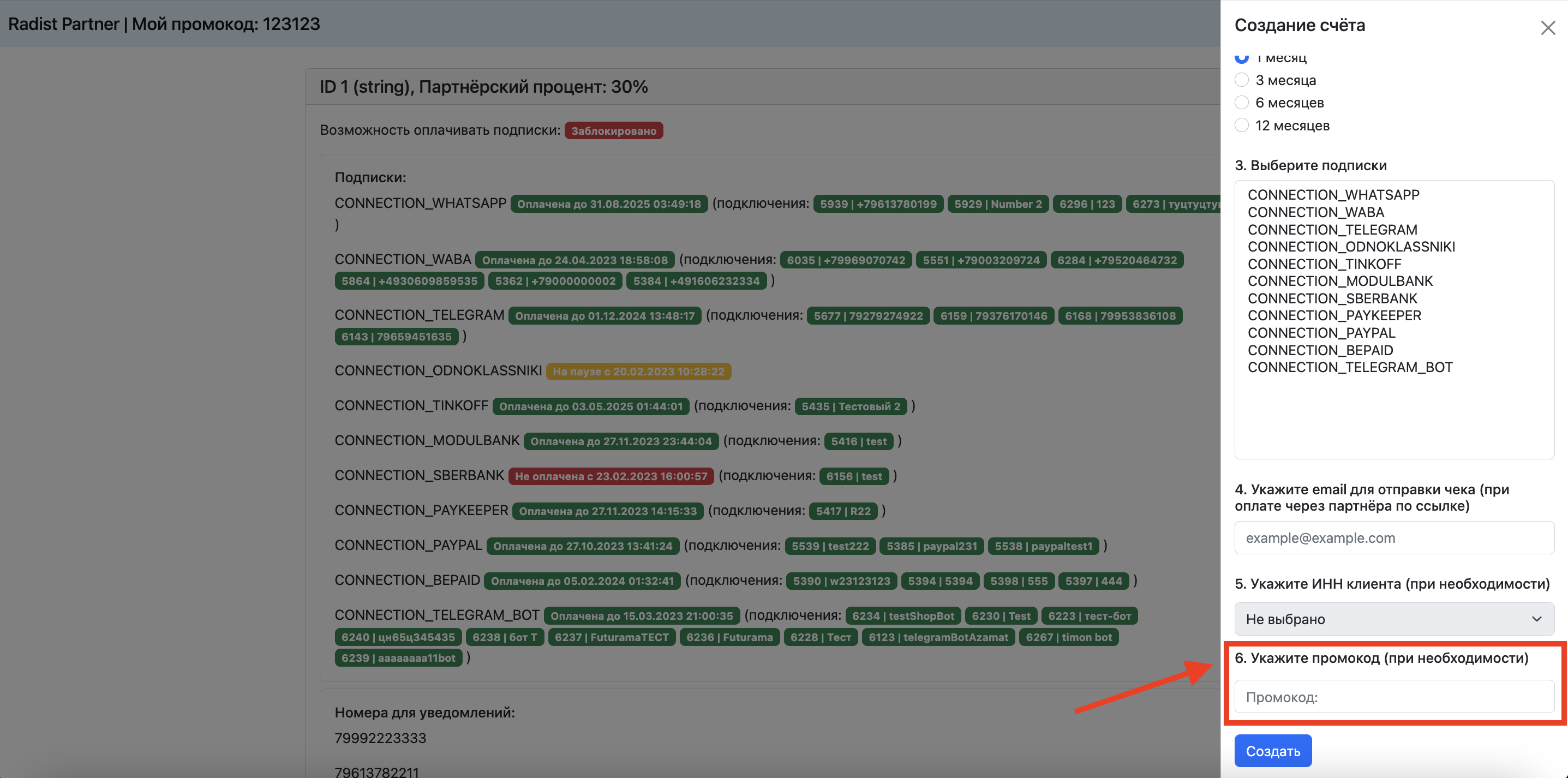Choose CONNECTION_SBERBANK in the listbox
1568x778 pixels.
1332,298
